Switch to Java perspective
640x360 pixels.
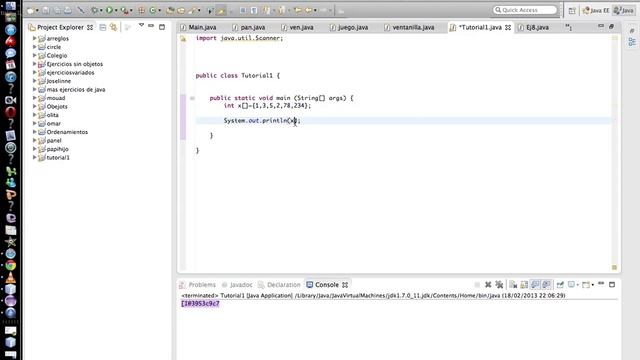click(x=624, y=11)
